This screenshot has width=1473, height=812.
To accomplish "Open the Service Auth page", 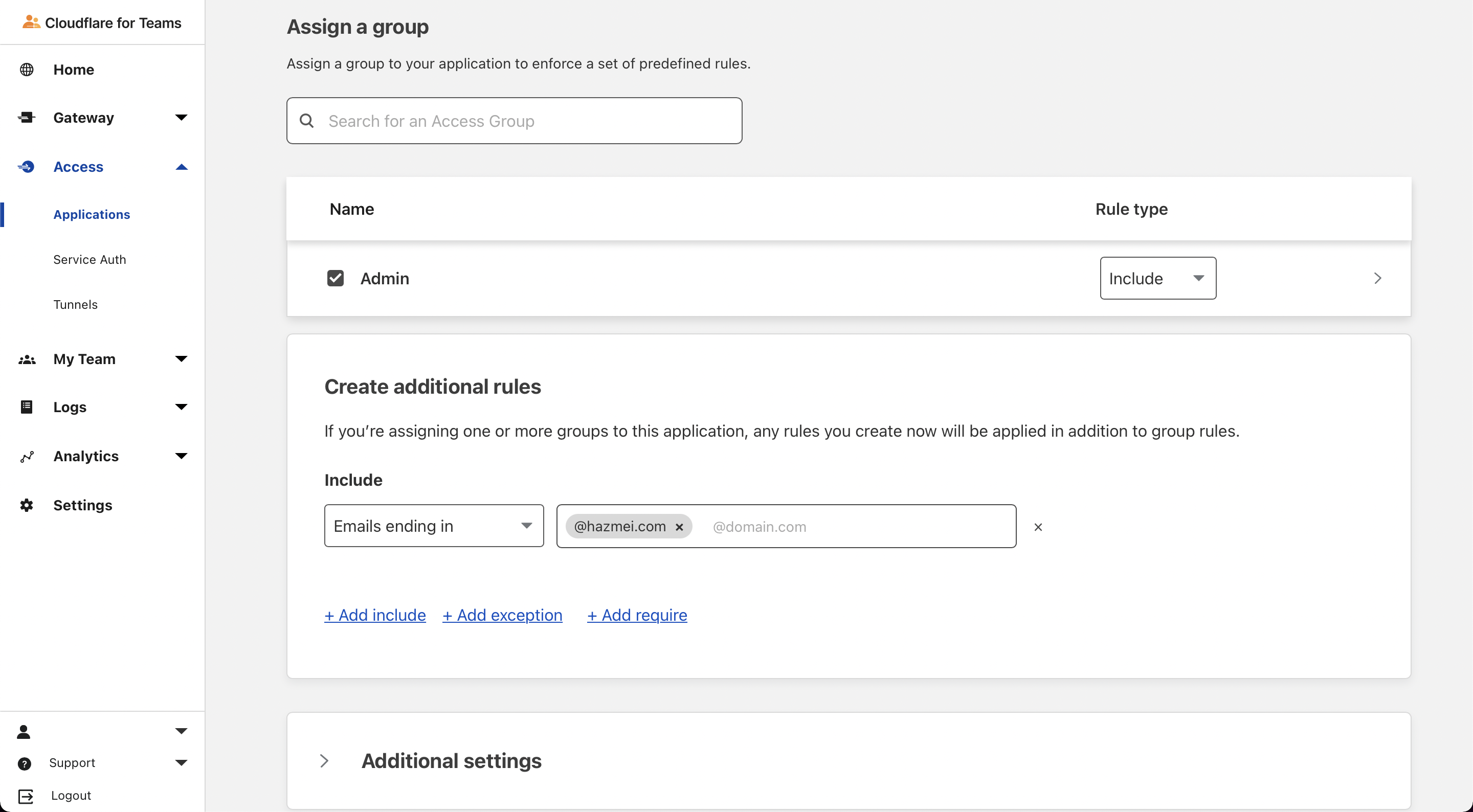I will click(x=90, y=260).
